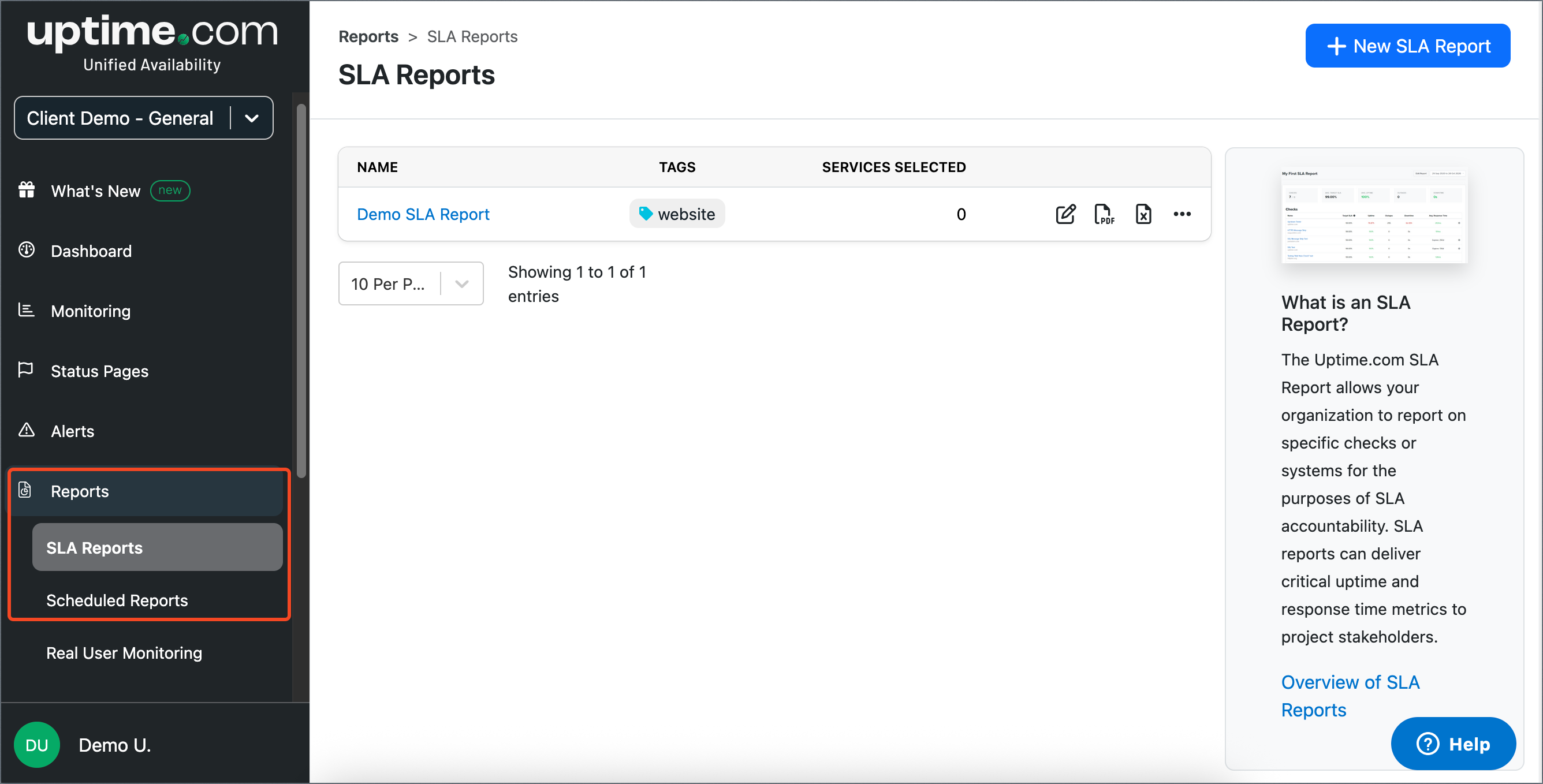Click the Reports document icon
The image size is (1543, 784).
pyautogui.click(x=25, y=490)
